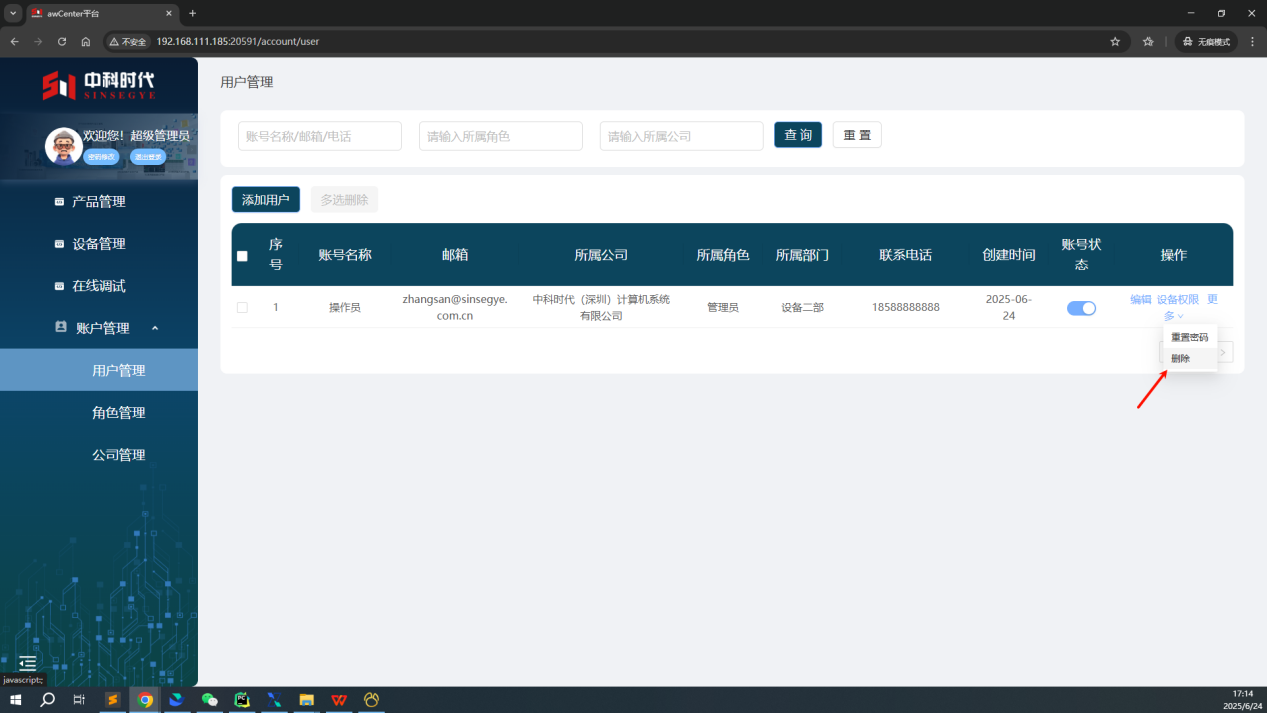Screen dimensions: 1267x713
Task: Open PyCharm from the taskbar
Action: pos(241,700)
